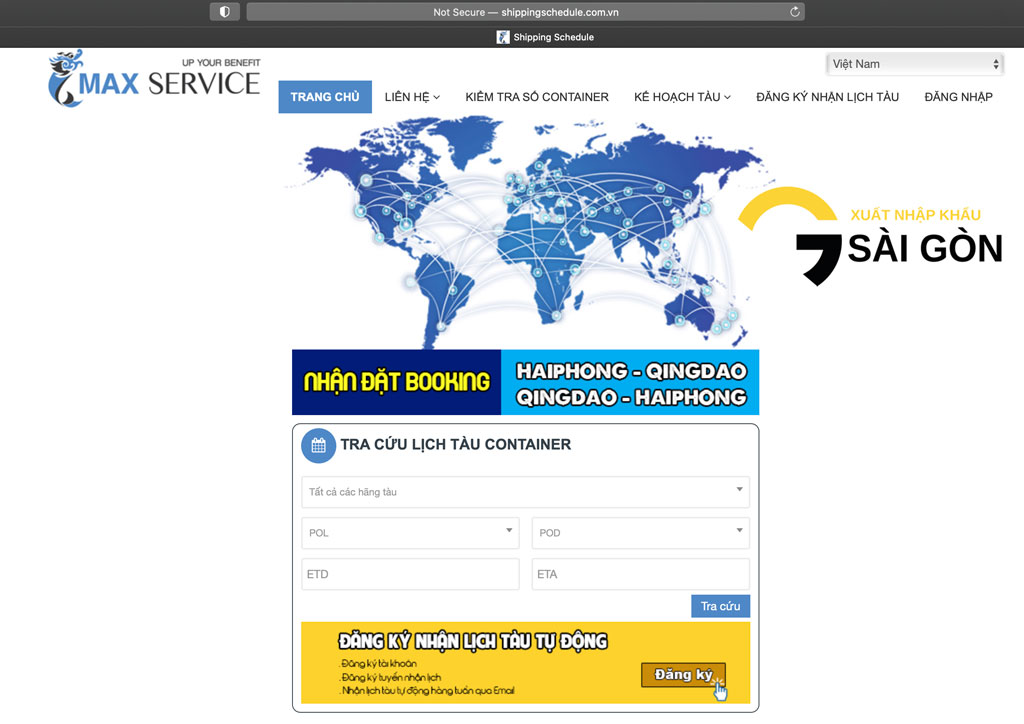Viewport: 1024px width, 724px height.
Task: Click the yellow Đăng ký button
Action: [683, 675]
